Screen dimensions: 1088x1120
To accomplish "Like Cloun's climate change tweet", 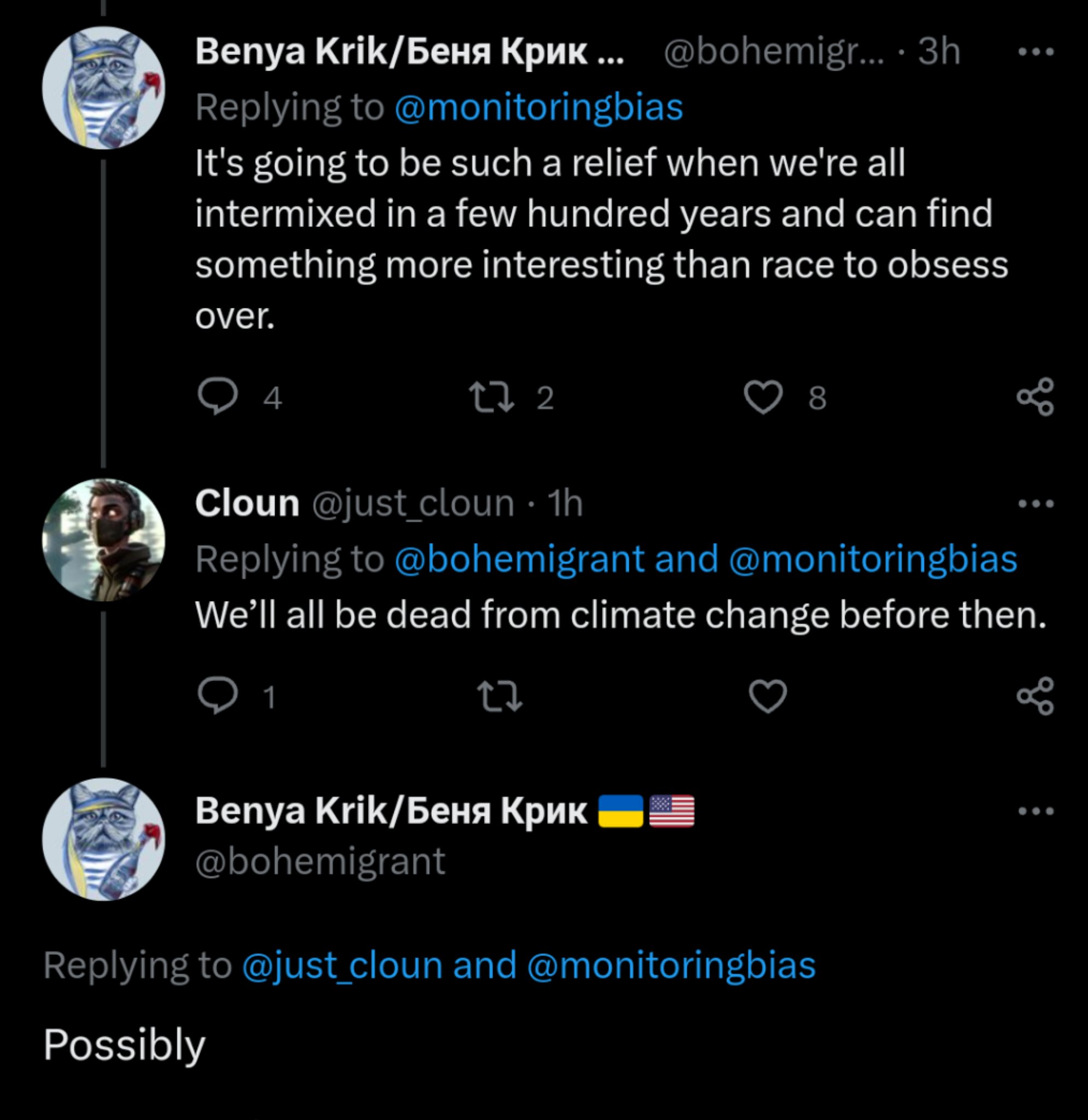I will pyautogui.click(x=768, y=697).
